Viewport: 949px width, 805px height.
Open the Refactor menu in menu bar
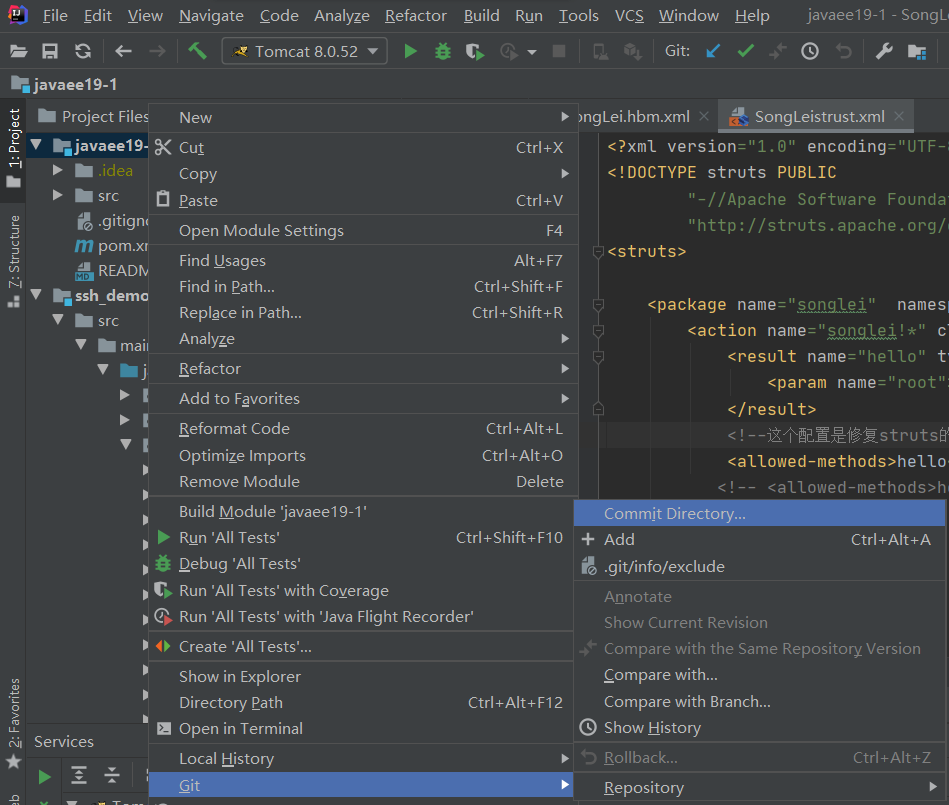[x=416, y=16]
